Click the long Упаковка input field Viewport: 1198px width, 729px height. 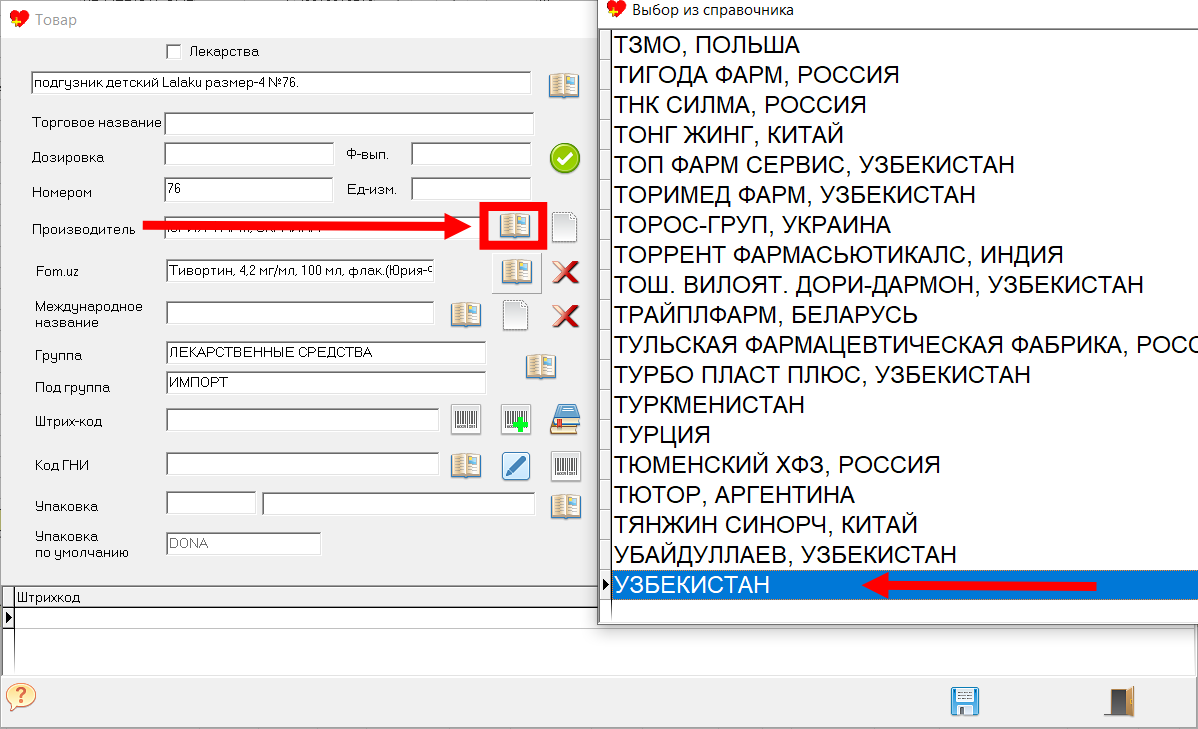tap(399, 504)
